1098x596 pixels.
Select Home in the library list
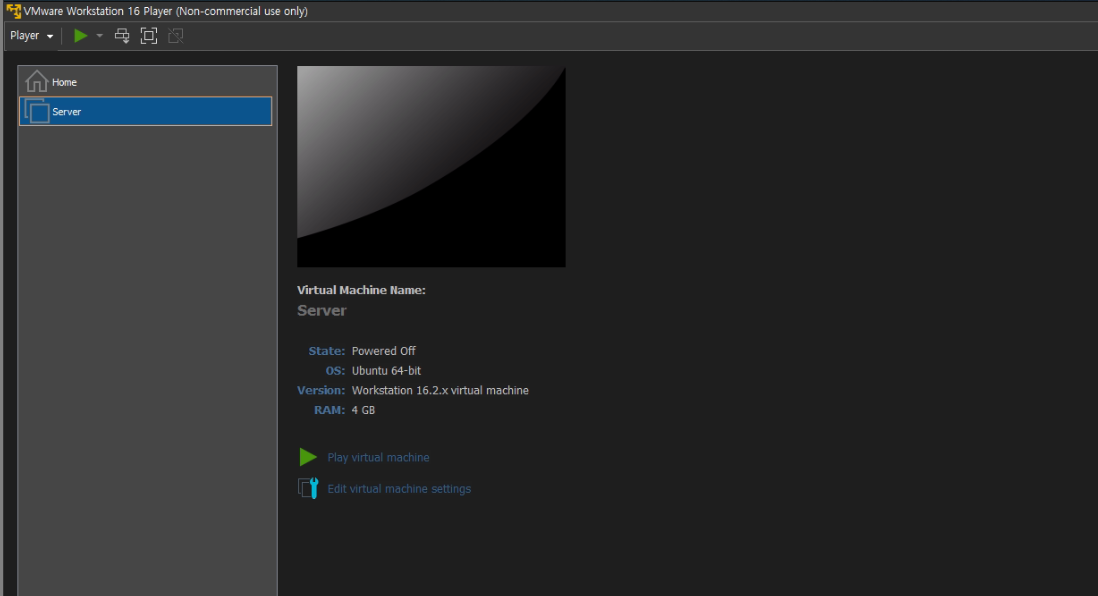point(146,82)
